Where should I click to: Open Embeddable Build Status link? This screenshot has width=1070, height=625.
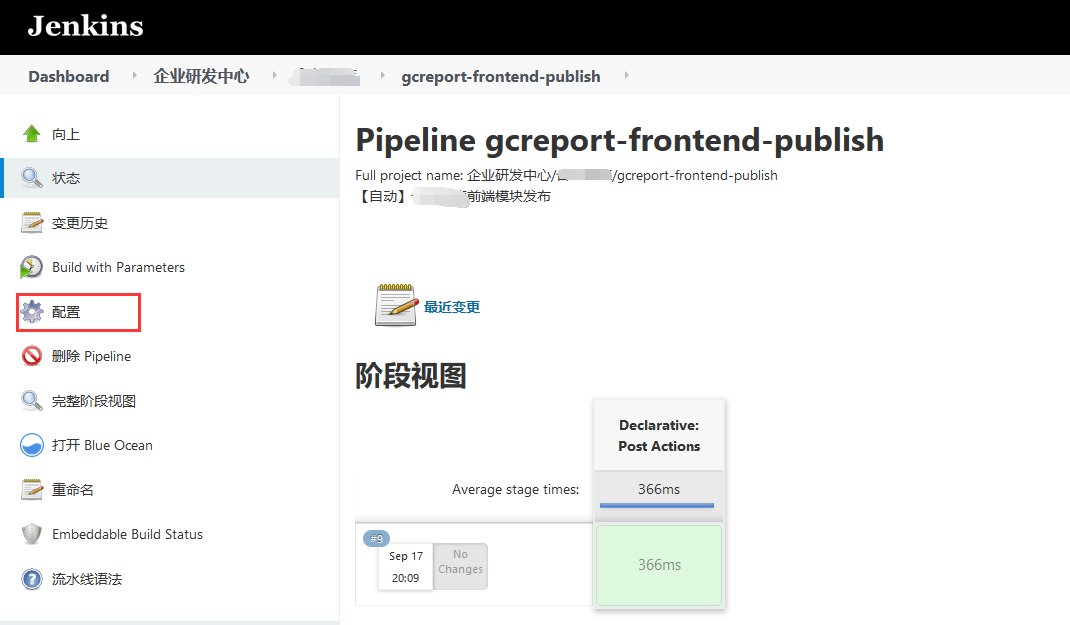point(128,534)
